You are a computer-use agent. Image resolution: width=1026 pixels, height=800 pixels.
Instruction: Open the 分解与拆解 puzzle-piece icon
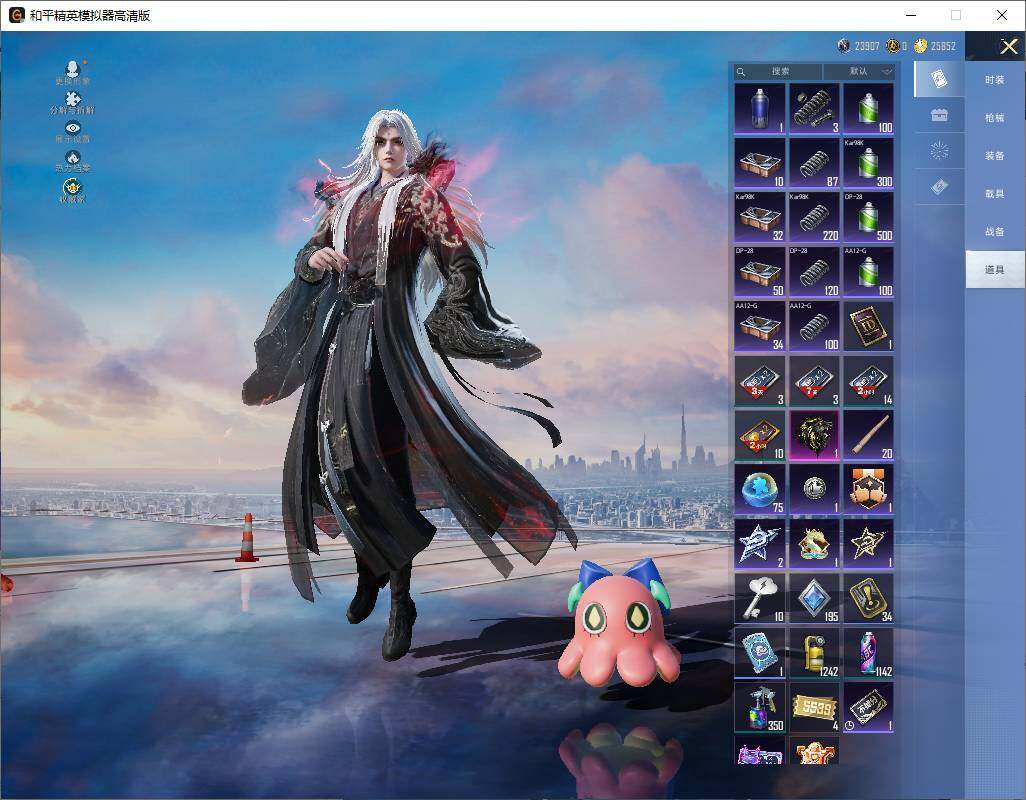pyautogui.click(x=72, y=103)
